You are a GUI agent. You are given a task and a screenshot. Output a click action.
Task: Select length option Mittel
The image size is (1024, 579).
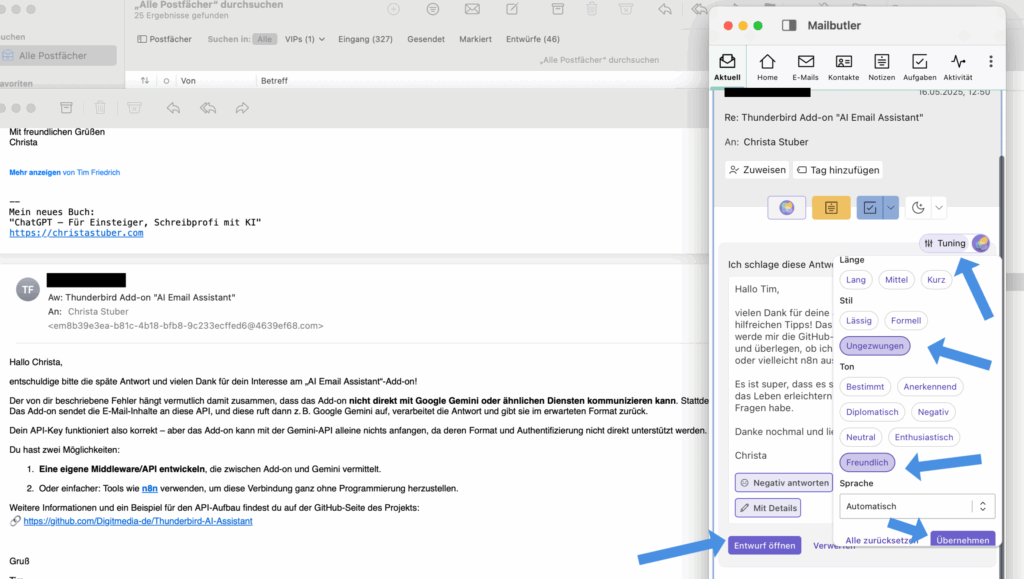point(896,279)
